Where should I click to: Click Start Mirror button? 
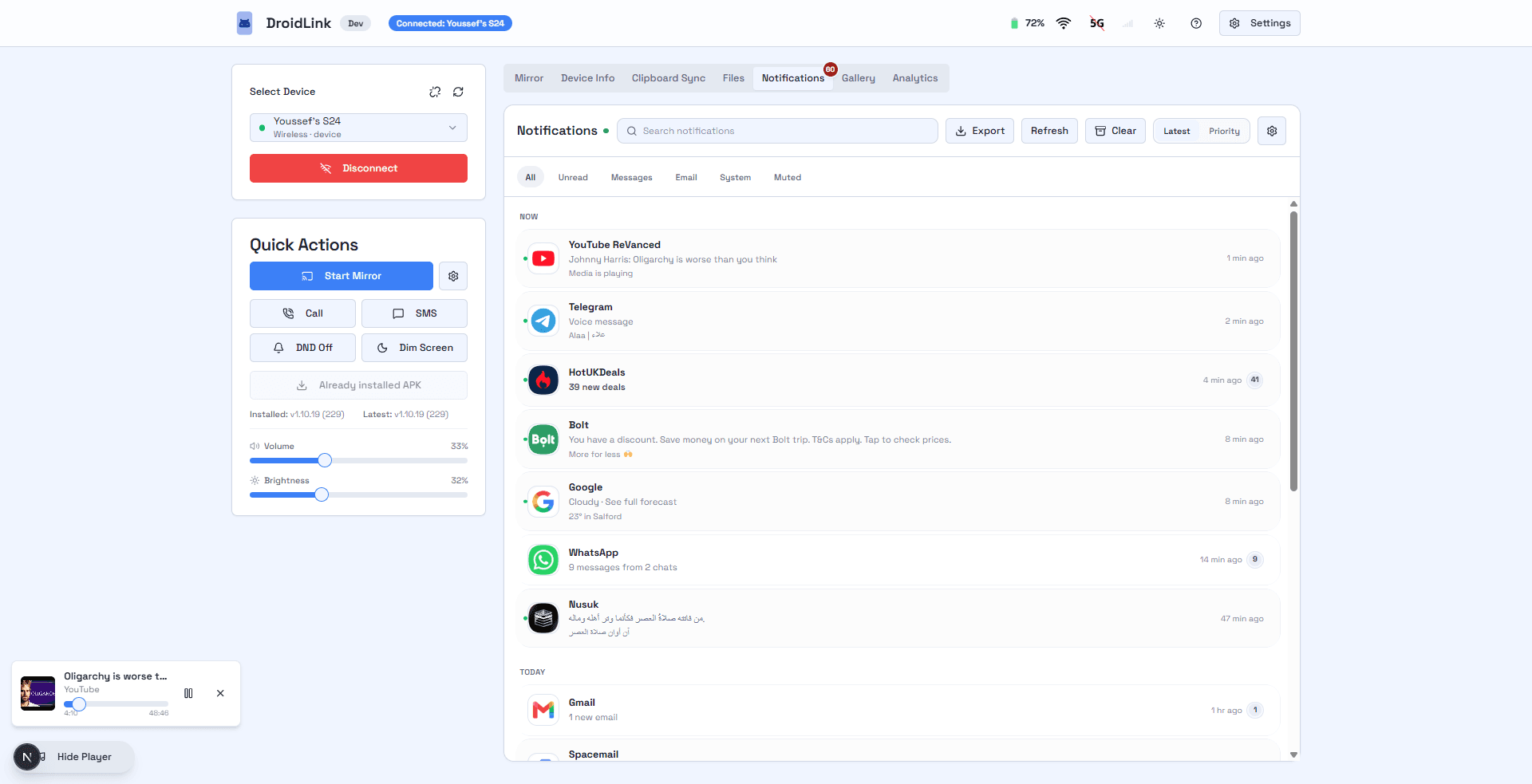342,276
